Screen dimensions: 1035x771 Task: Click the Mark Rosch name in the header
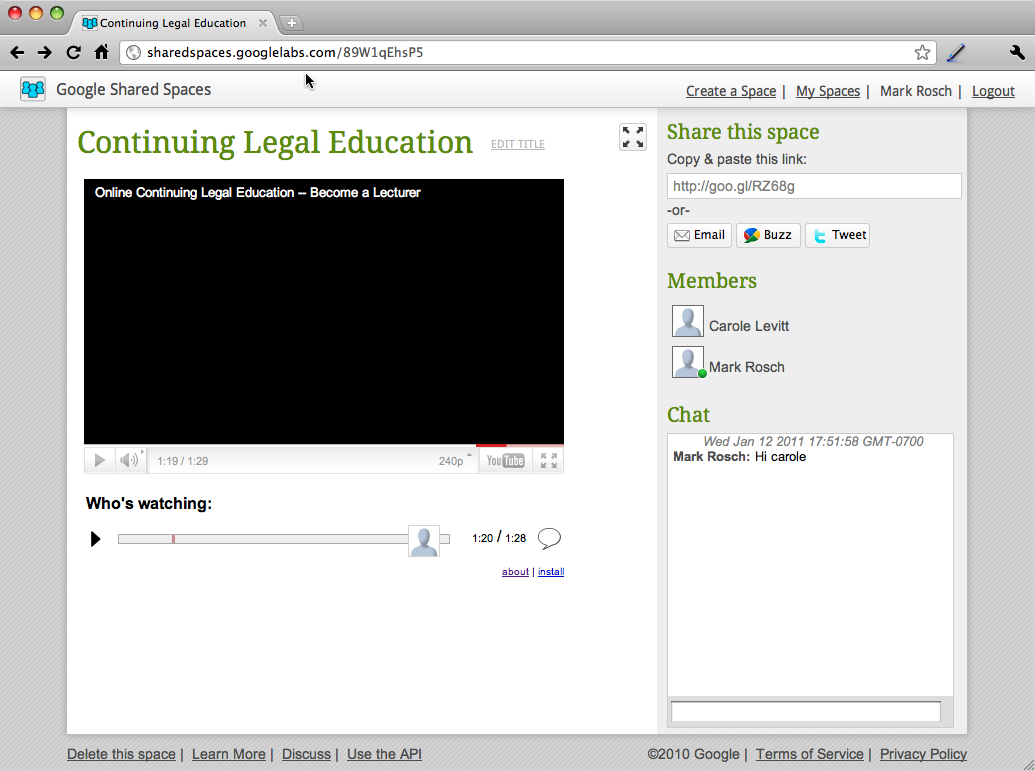[x=916, y=91]
